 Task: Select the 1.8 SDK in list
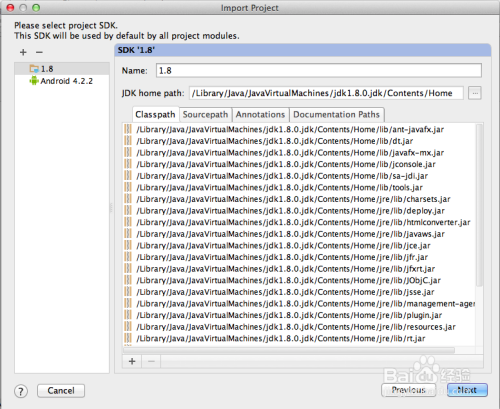click(x=62, y=69)
